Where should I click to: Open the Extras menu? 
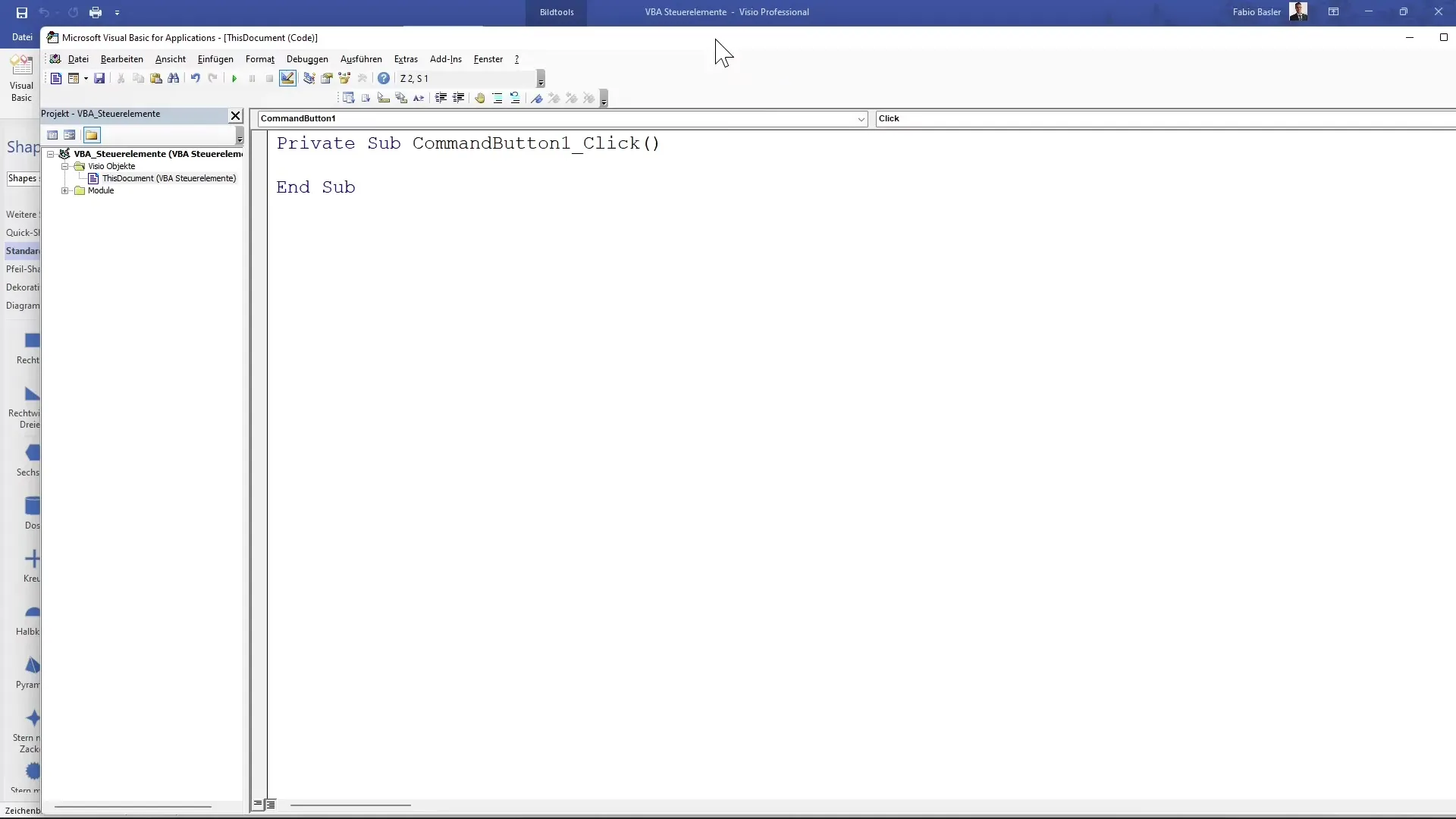point(406,58)
